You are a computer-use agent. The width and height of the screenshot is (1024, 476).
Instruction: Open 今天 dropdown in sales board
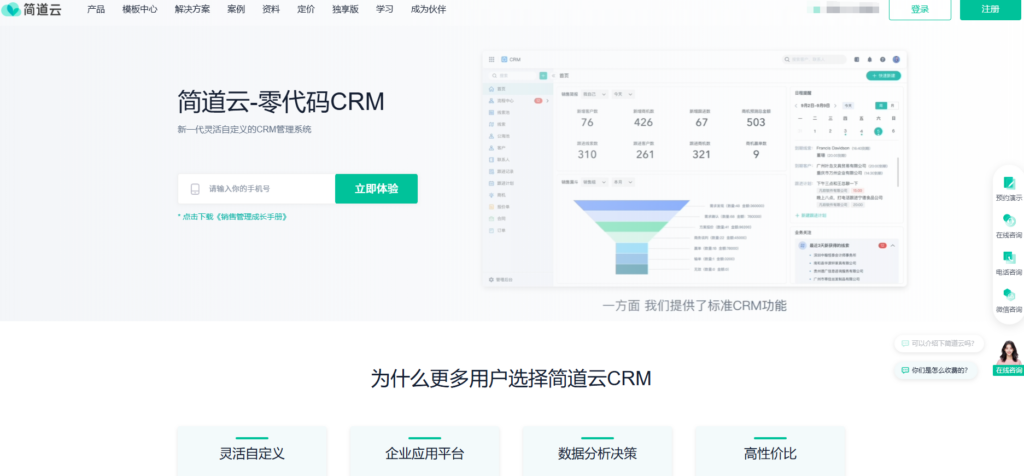pyautogui.click(x=622, y=94)
